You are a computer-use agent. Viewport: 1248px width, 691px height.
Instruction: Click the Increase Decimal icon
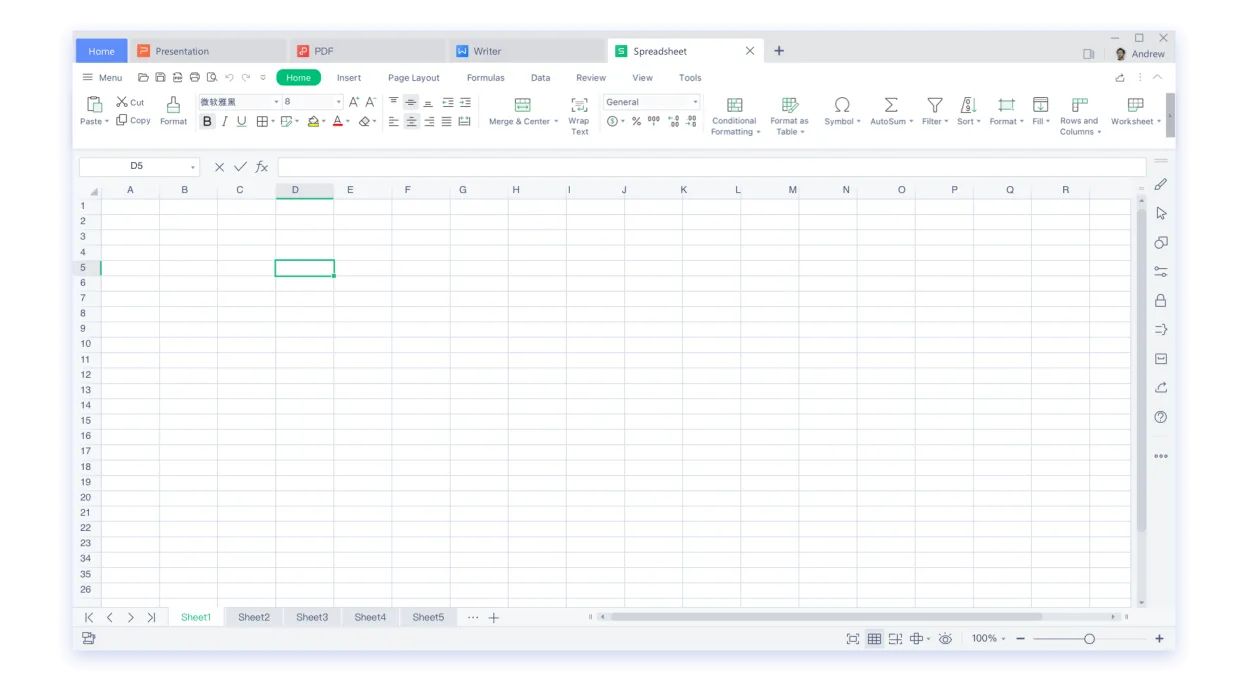point(673,121)
